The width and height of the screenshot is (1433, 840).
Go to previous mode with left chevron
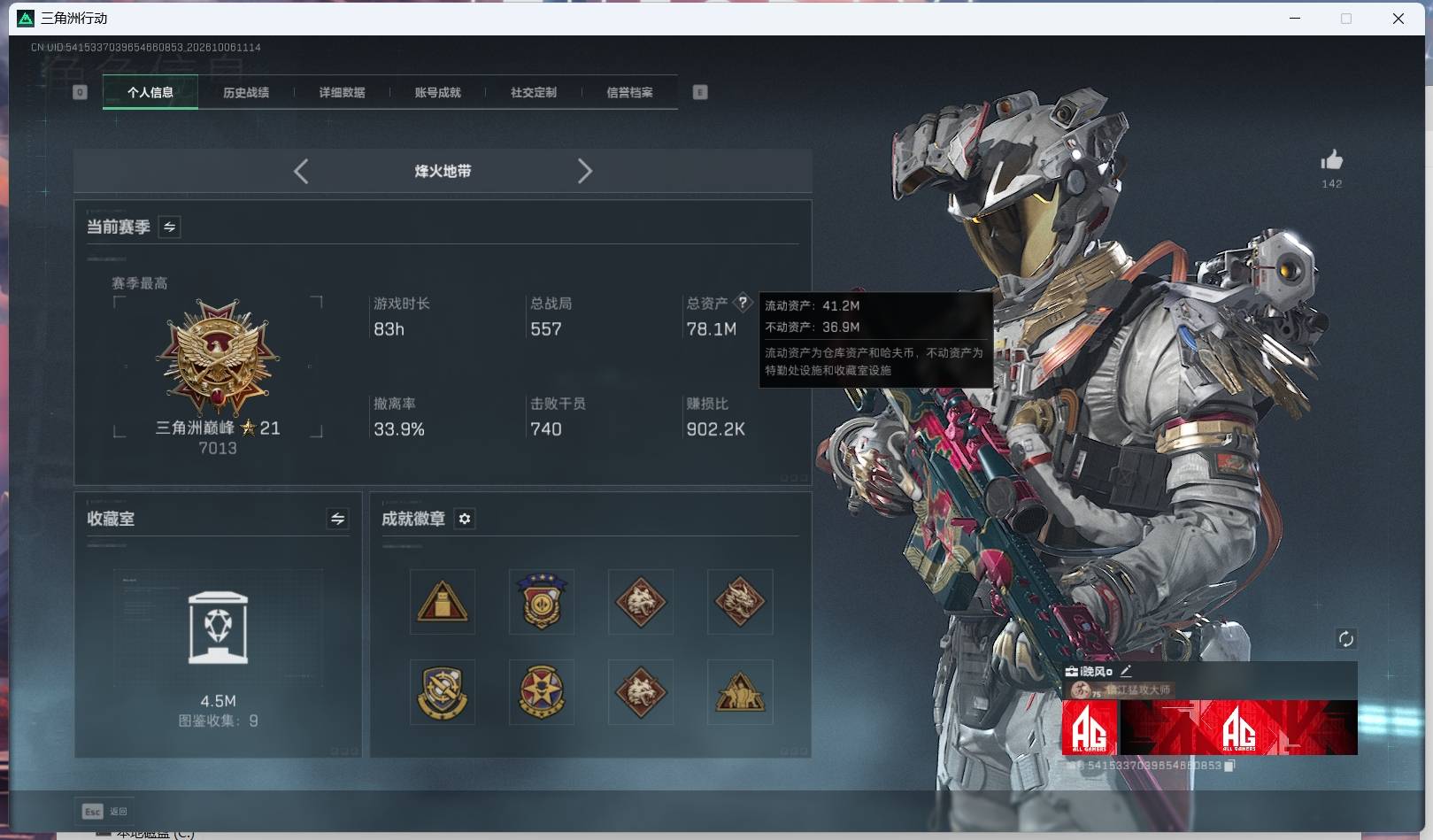301,171
